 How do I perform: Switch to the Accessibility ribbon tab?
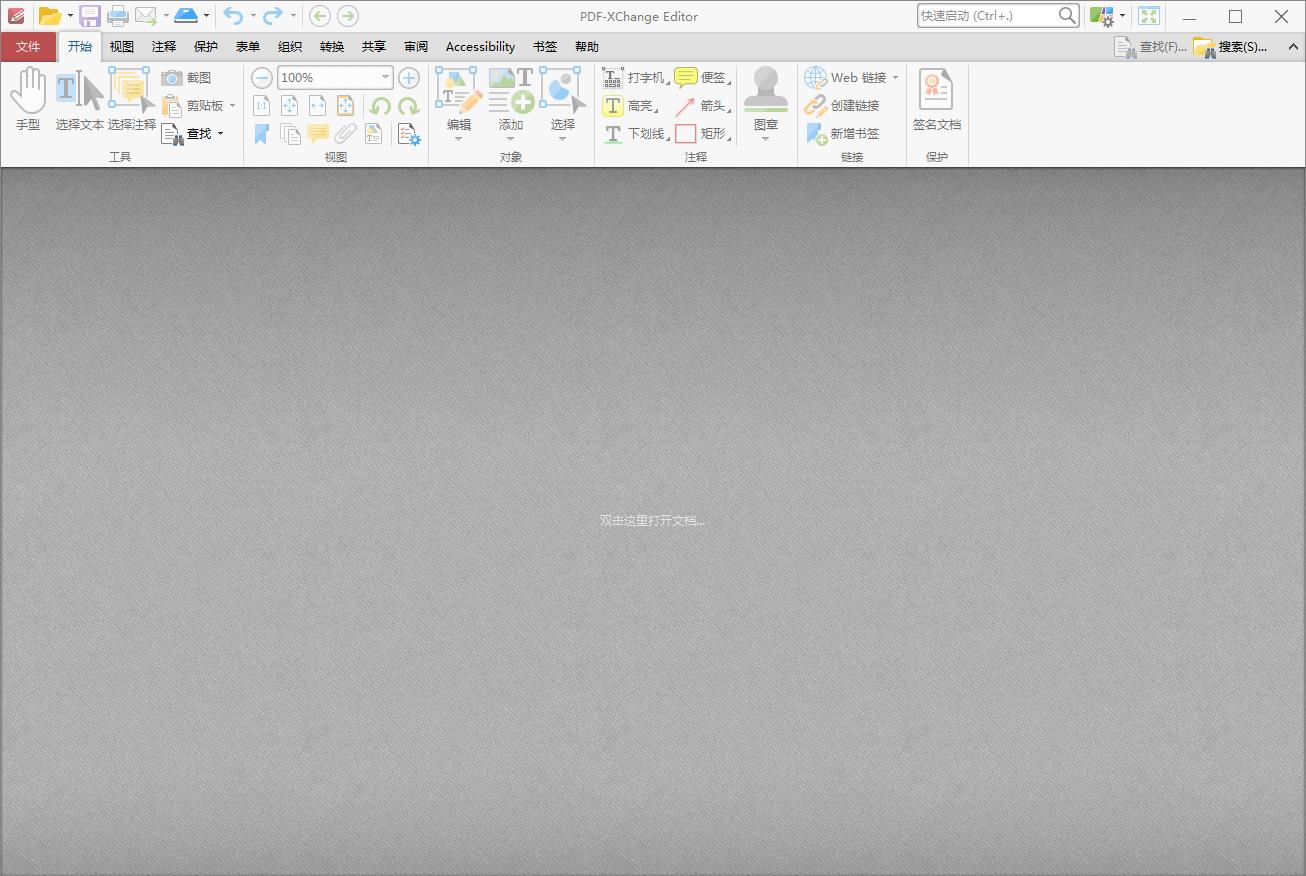point(481,47)
